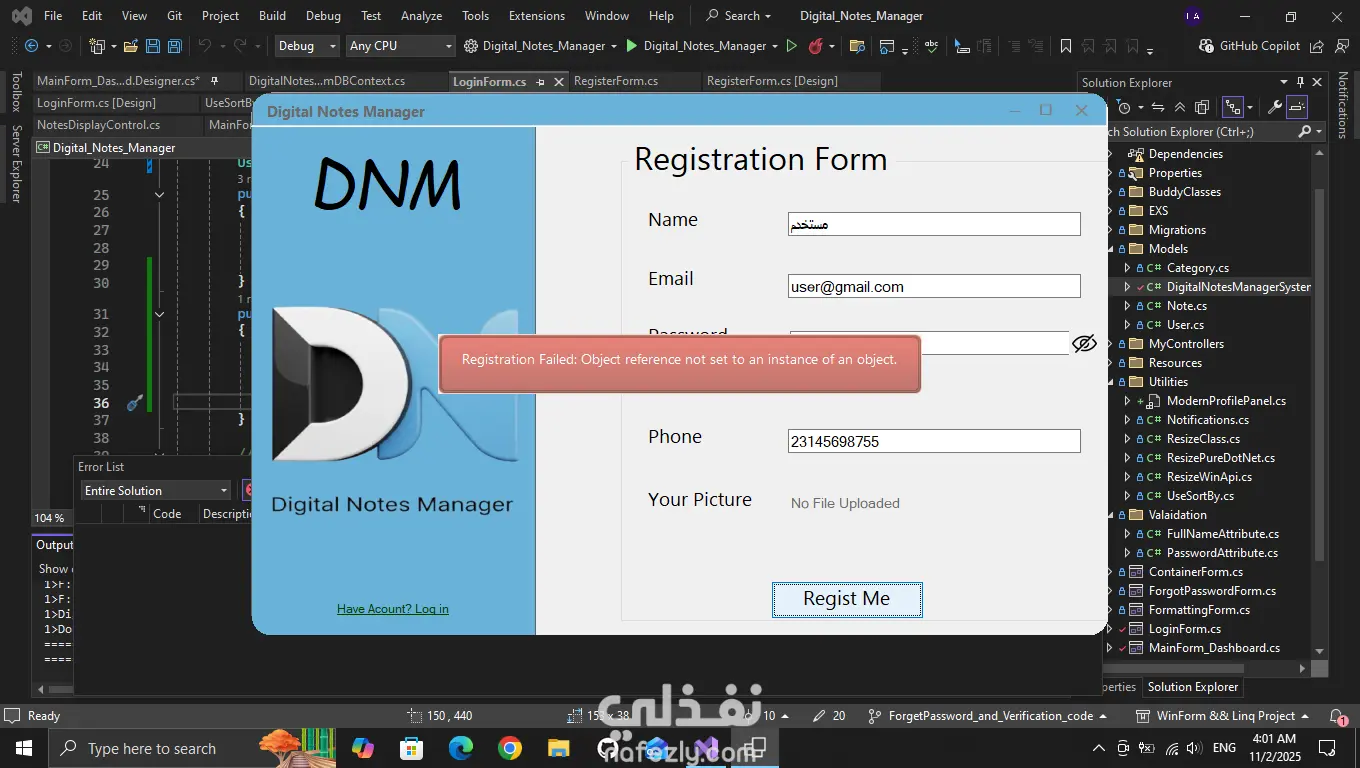Close the LoginForm.cs tab
Viewport: 1360px width, 768px height.
pos(559,82)
